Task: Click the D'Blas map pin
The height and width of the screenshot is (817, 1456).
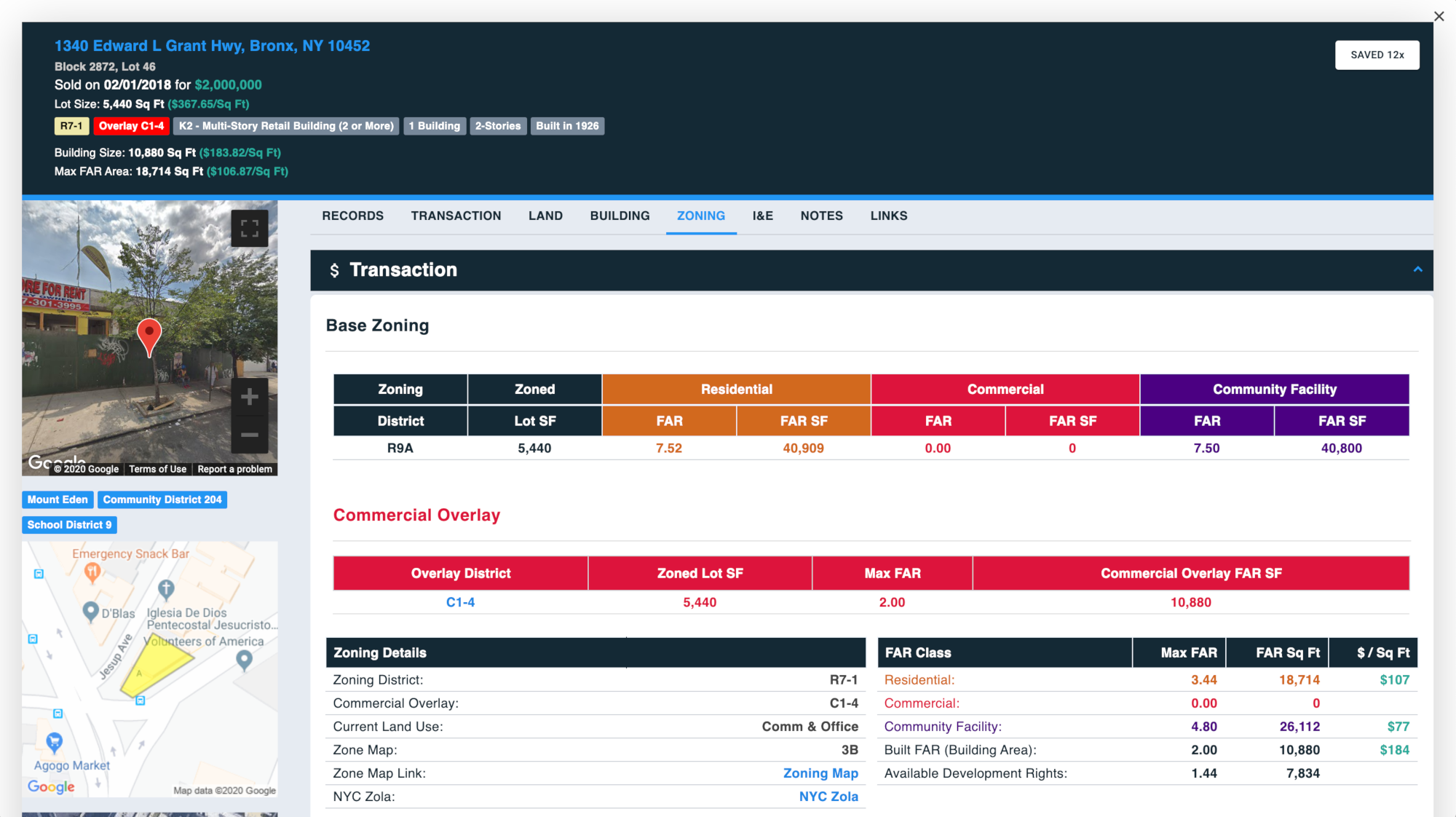Action: click(90, 612)
